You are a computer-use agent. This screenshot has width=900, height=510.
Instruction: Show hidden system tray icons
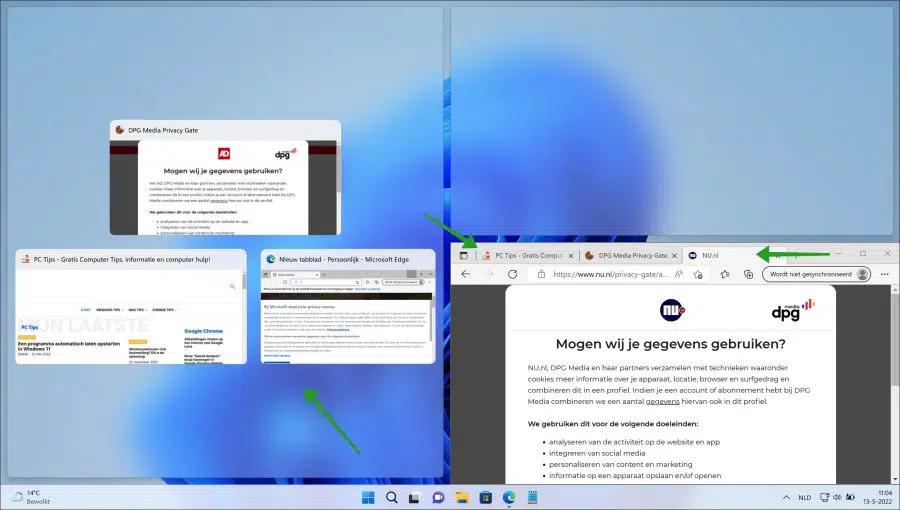coord(786,497)
